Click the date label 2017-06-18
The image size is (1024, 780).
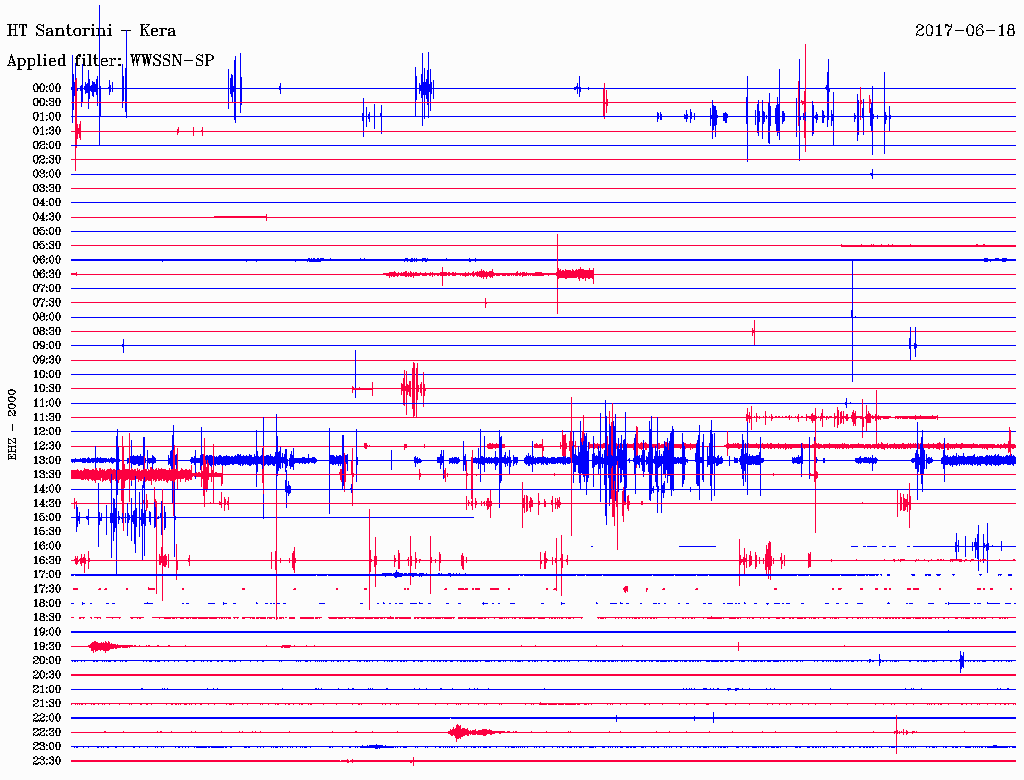965,31
